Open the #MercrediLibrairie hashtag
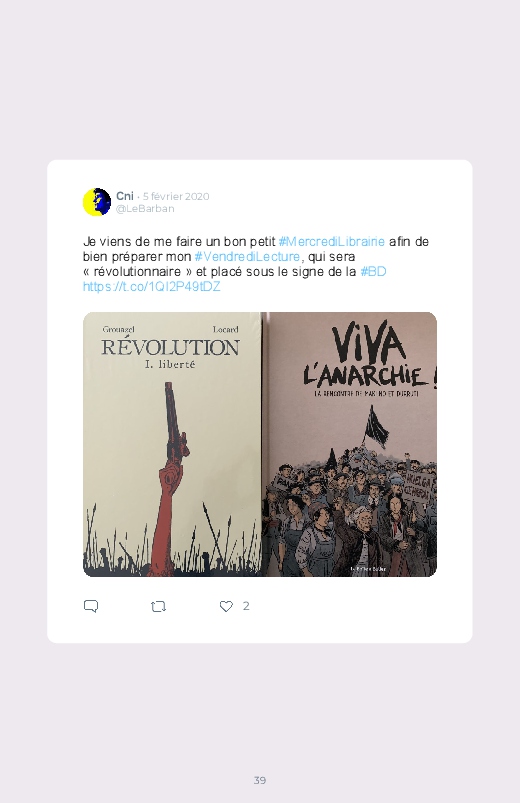 [x=331, y=241]
